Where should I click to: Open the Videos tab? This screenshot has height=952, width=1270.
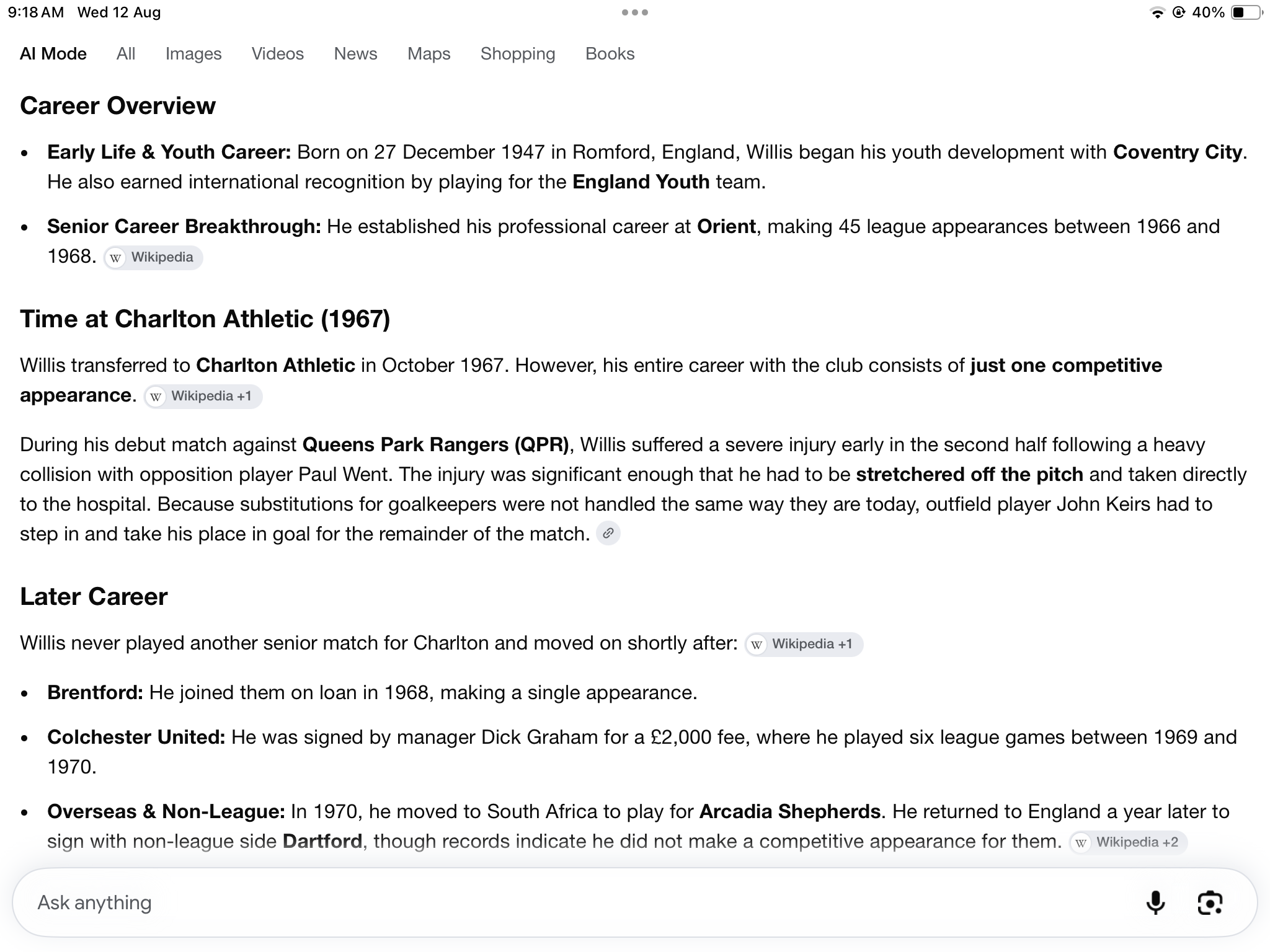(278, 54)
